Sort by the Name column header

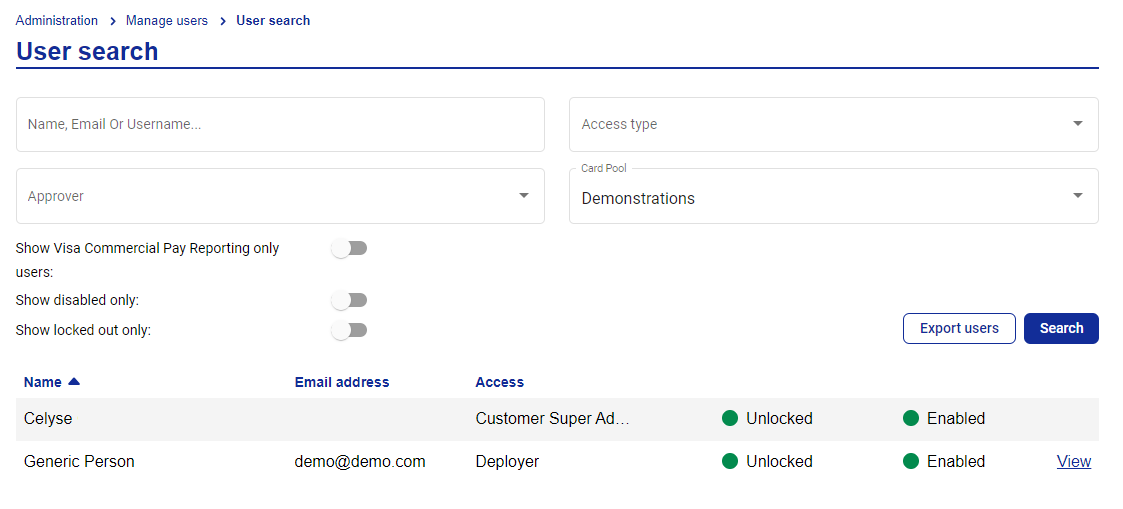pyautogui.click(x=43, y=382)
